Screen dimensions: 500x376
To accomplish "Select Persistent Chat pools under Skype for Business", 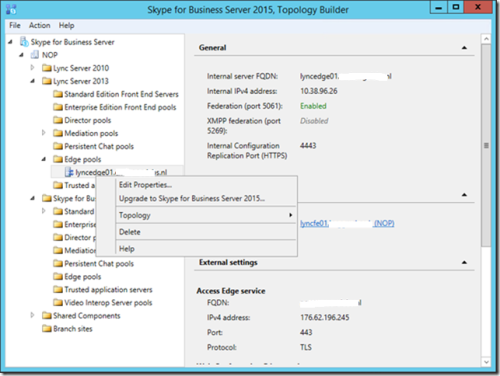I will pyautogui.click(x=99, y=263).
